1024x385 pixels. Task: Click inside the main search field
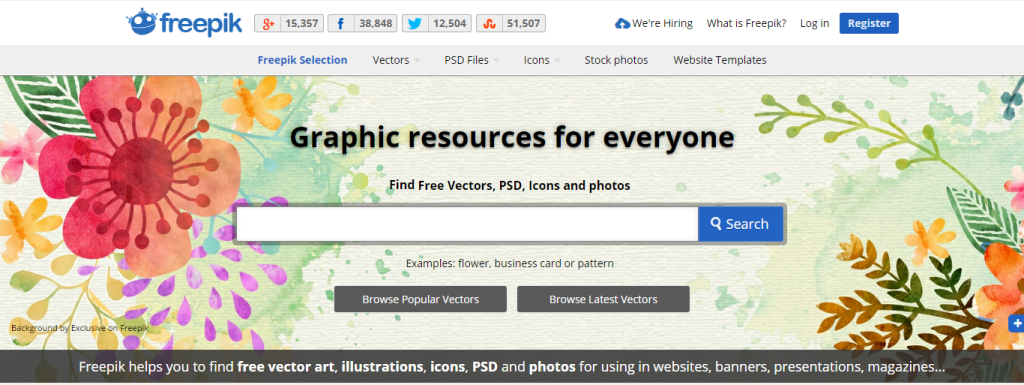pos(467,224)
